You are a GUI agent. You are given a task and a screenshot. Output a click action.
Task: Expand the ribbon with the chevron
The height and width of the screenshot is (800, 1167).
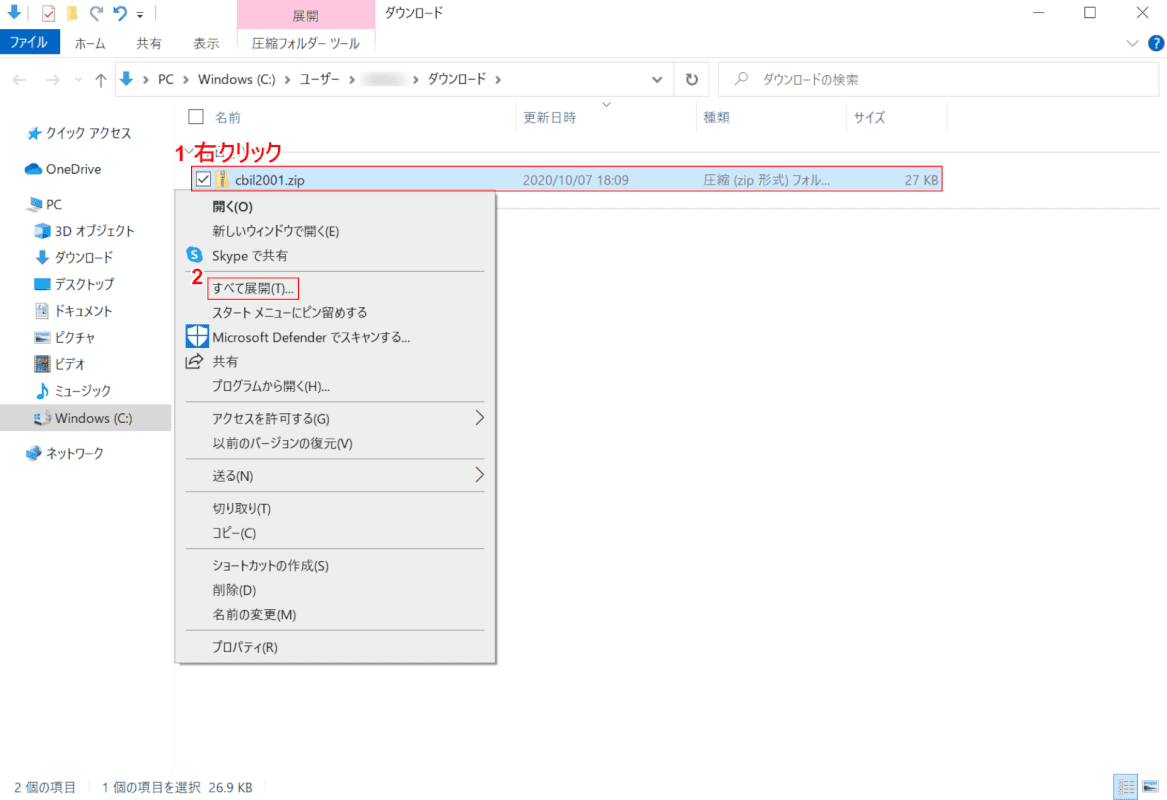(1132, 43)
